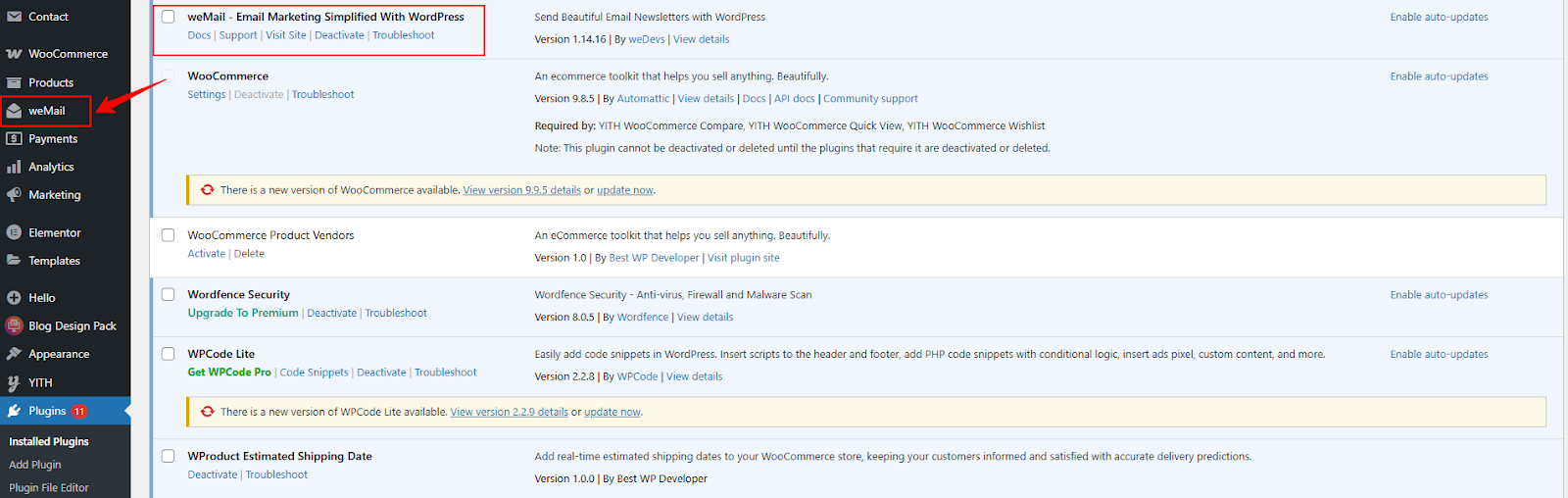
Task: Click the Hello plus-circle icon in sidebar
Action: [x=14, y=298]
